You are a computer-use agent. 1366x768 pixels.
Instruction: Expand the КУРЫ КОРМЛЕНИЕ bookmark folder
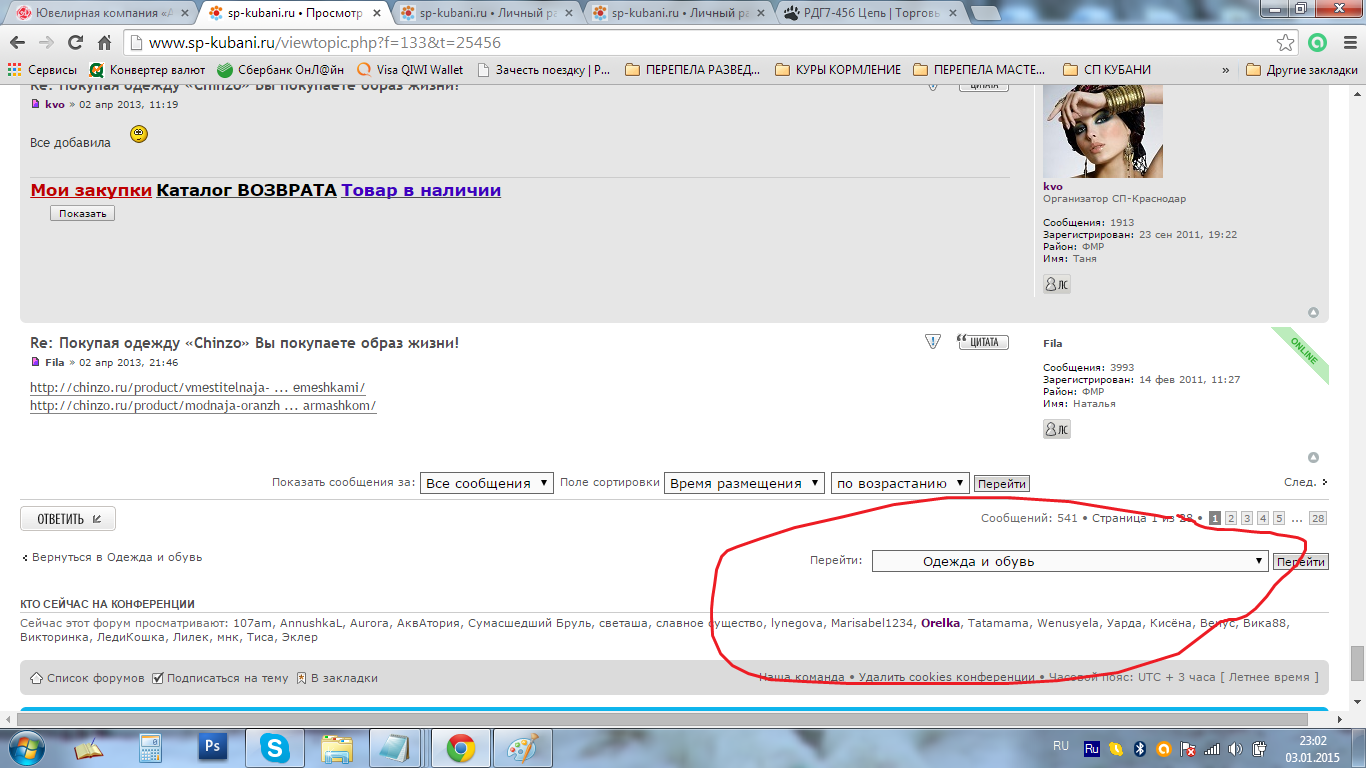tap(837, 70)
